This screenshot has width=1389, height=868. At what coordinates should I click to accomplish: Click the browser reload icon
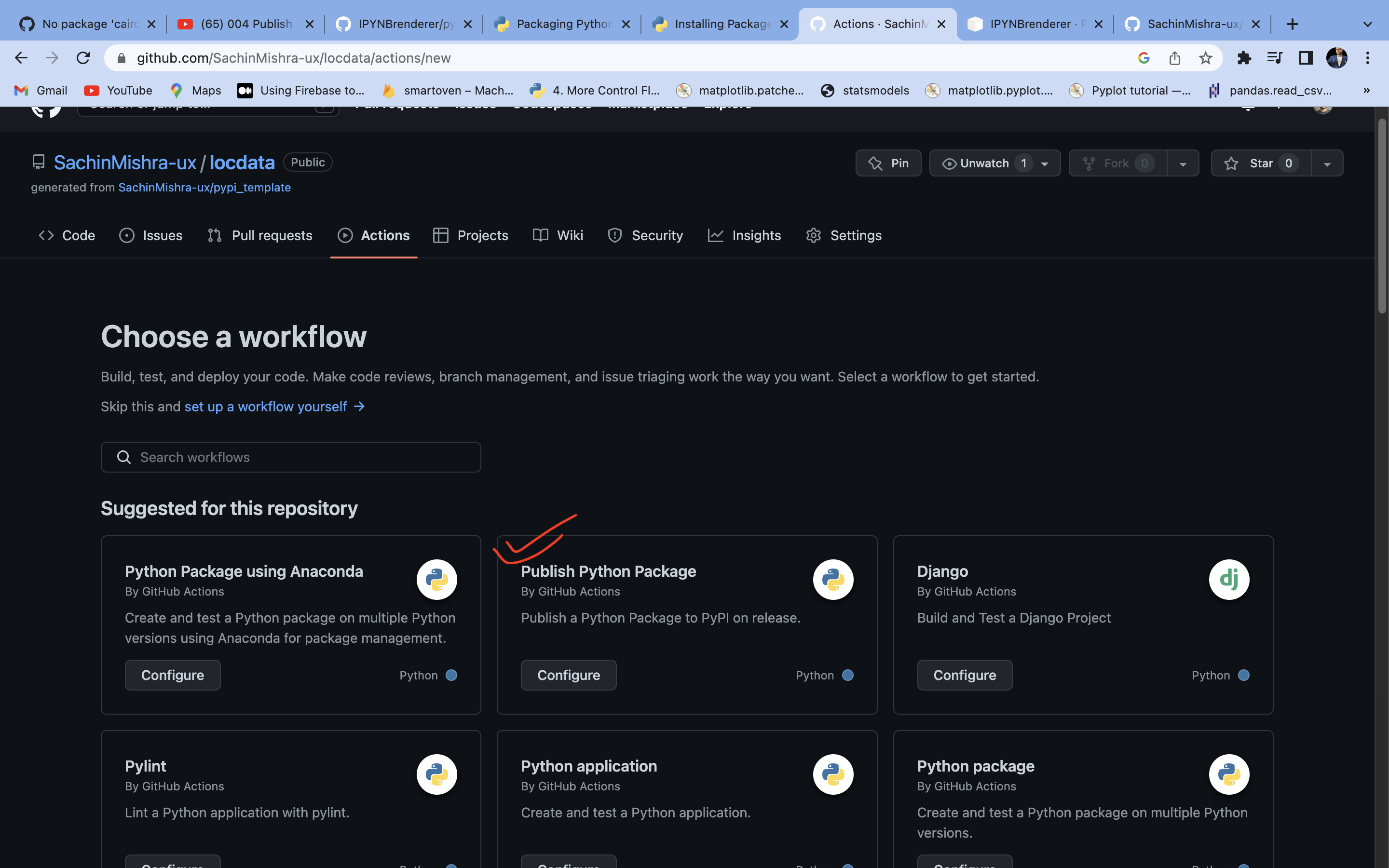[x=83, y=58]
